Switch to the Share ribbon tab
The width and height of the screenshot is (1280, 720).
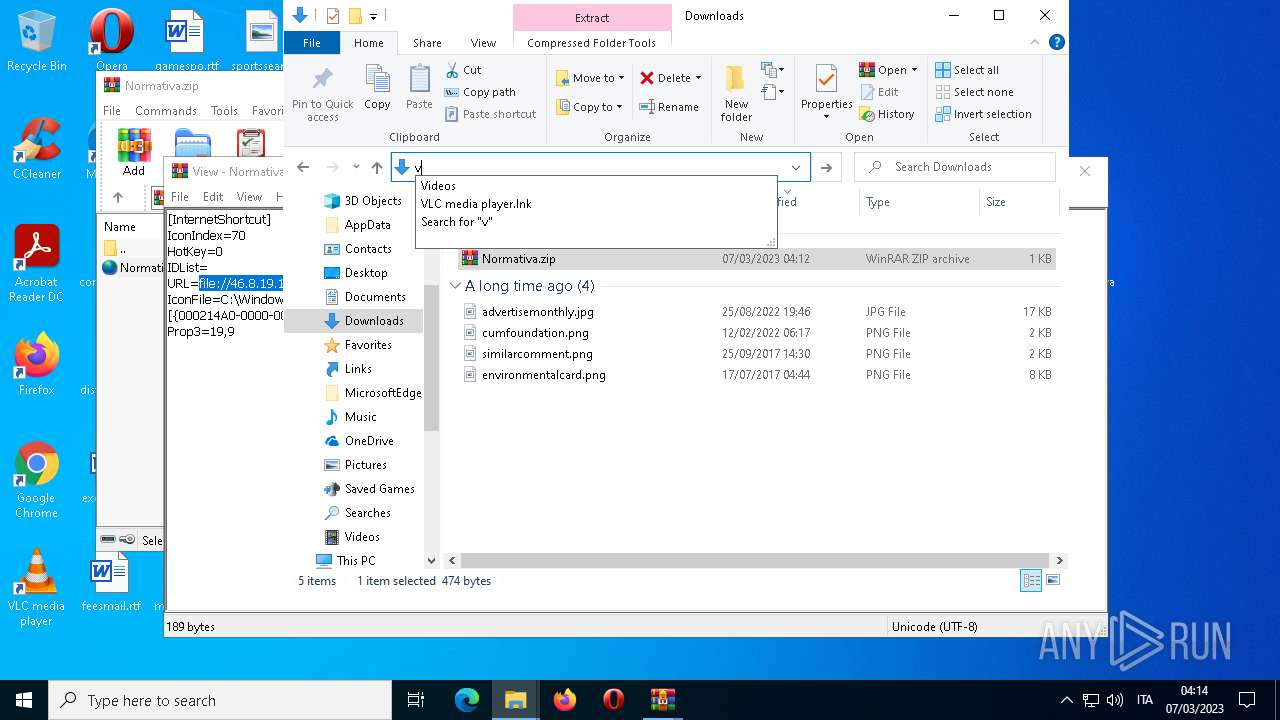(x=427, y=43)
